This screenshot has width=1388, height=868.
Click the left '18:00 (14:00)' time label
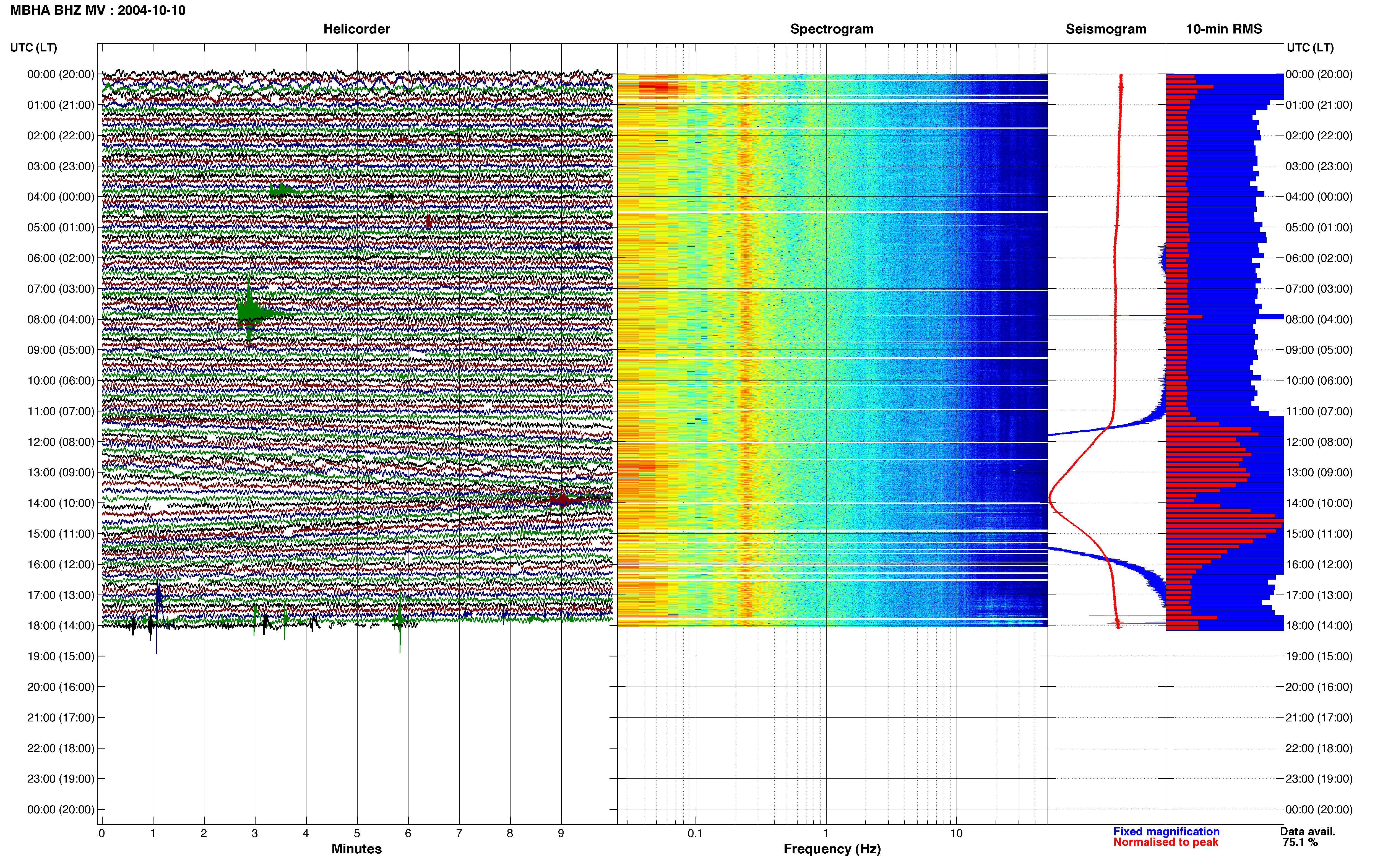(x=61, y=626)
